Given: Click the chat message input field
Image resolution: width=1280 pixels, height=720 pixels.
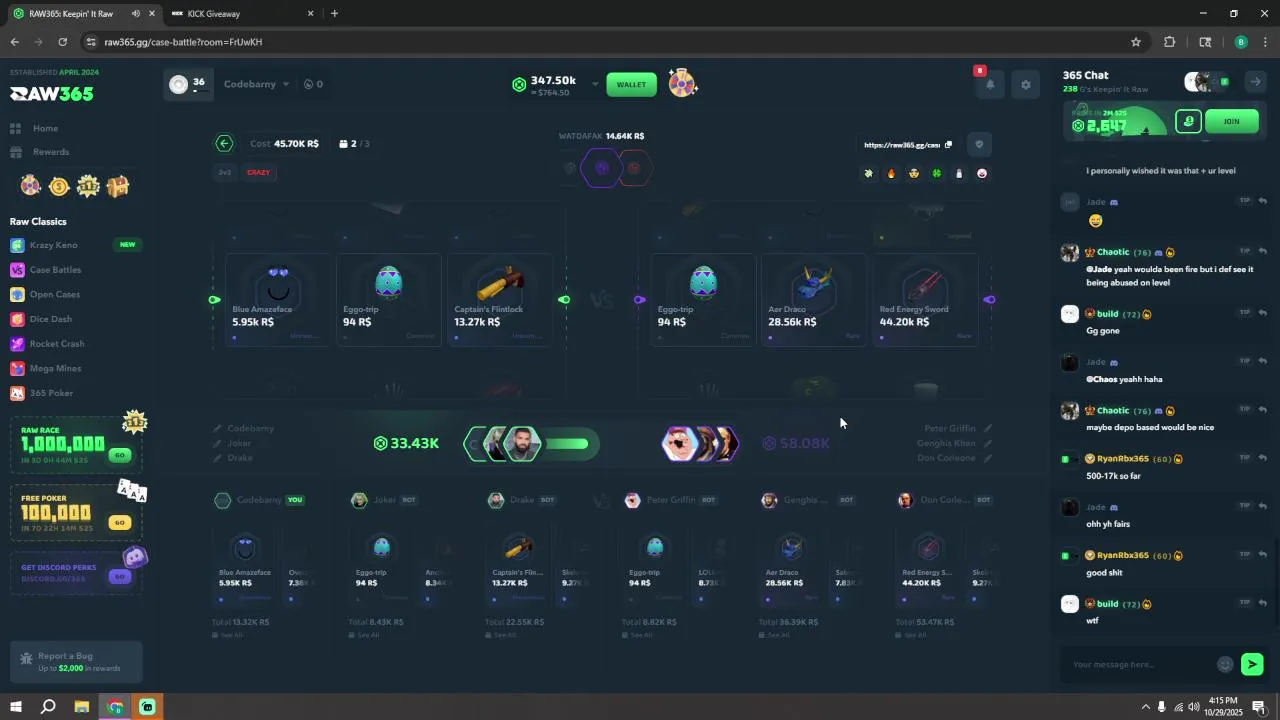Looking at the screenshot, I should click(x=1138, y=664).
